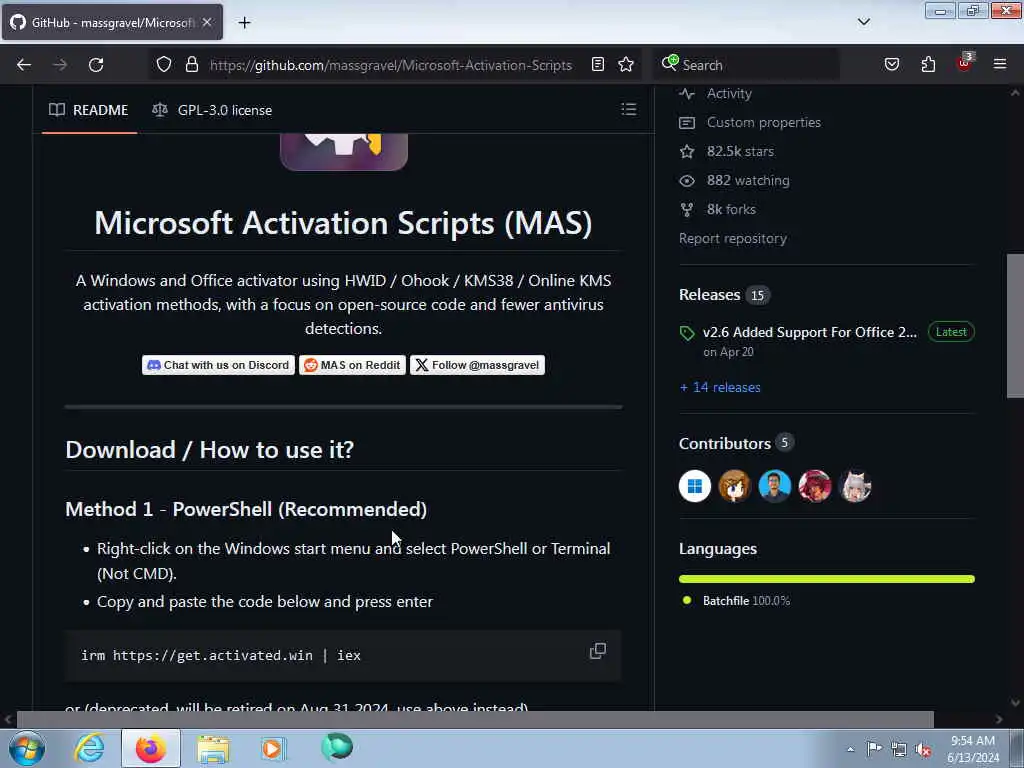Click the horizontal scrollbar at page bottom
The height and width of the screenshot is (768, 1024).
click(475, 719)
